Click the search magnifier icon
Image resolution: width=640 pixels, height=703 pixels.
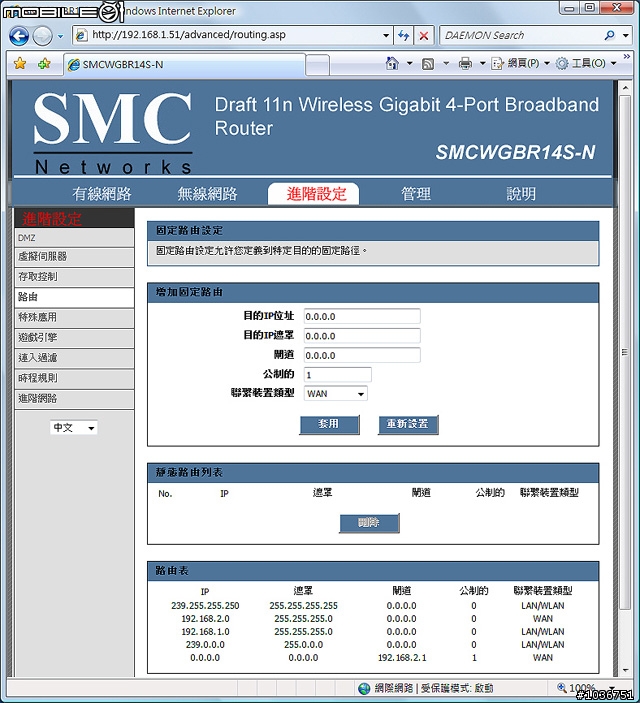(610, 35)
